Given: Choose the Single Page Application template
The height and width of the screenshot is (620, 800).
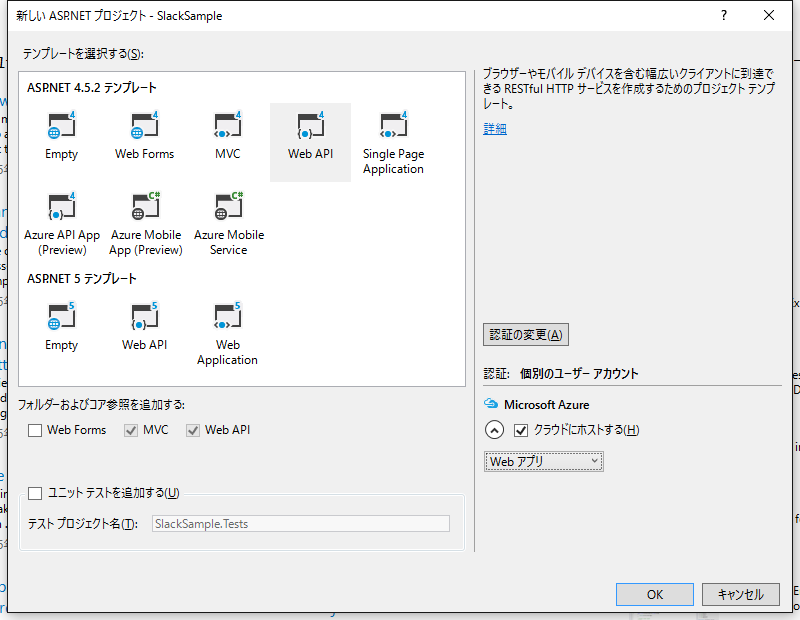Looking at the screenshot, I should click(x=393, y=143).
